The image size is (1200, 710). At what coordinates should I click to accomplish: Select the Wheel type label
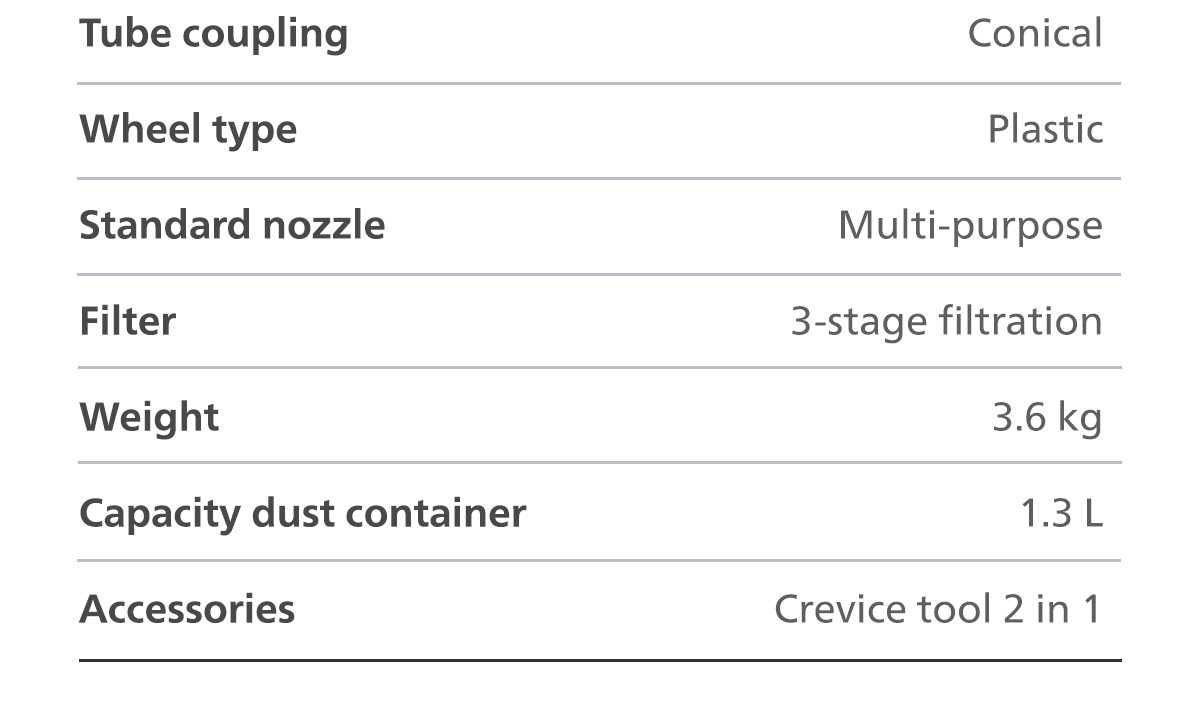(188, 130)
